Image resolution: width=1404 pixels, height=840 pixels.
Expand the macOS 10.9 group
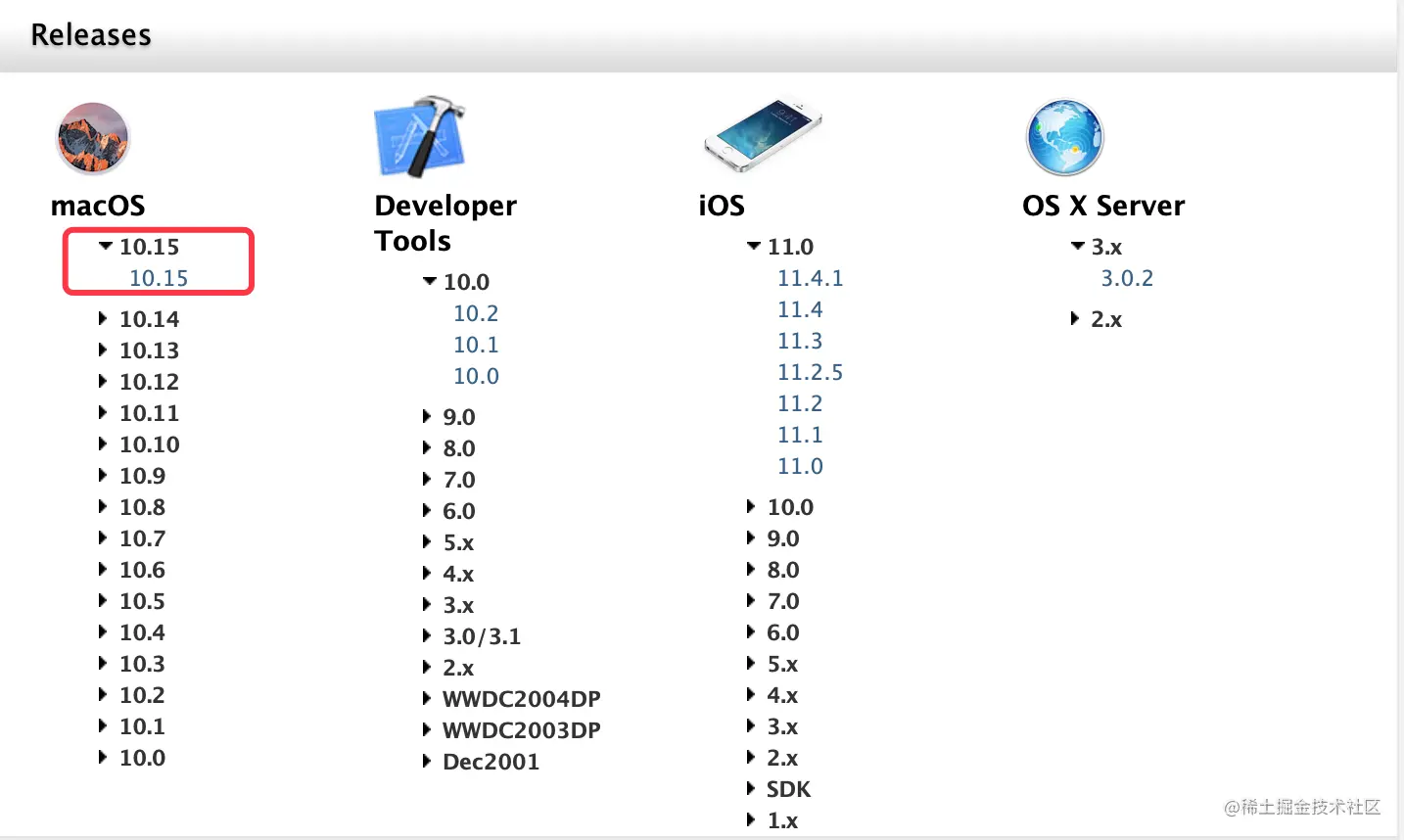[x=103, y=475]
